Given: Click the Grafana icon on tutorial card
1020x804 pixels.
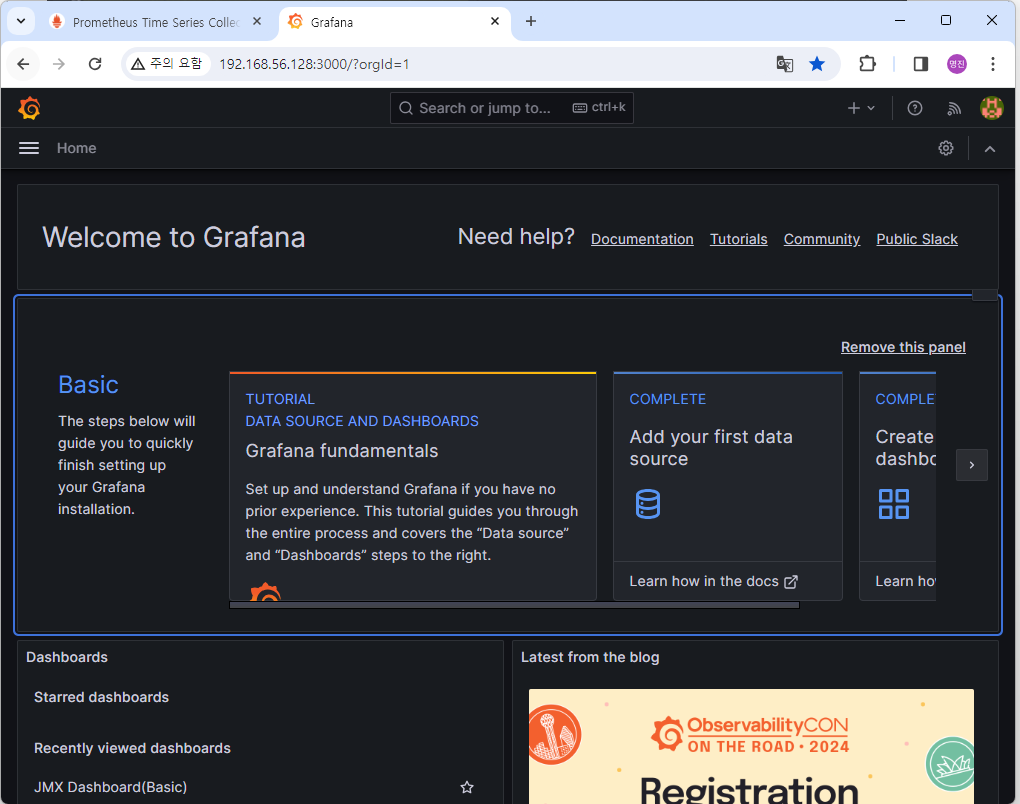Looking at the screenshot, I should (x=265, y=591).
